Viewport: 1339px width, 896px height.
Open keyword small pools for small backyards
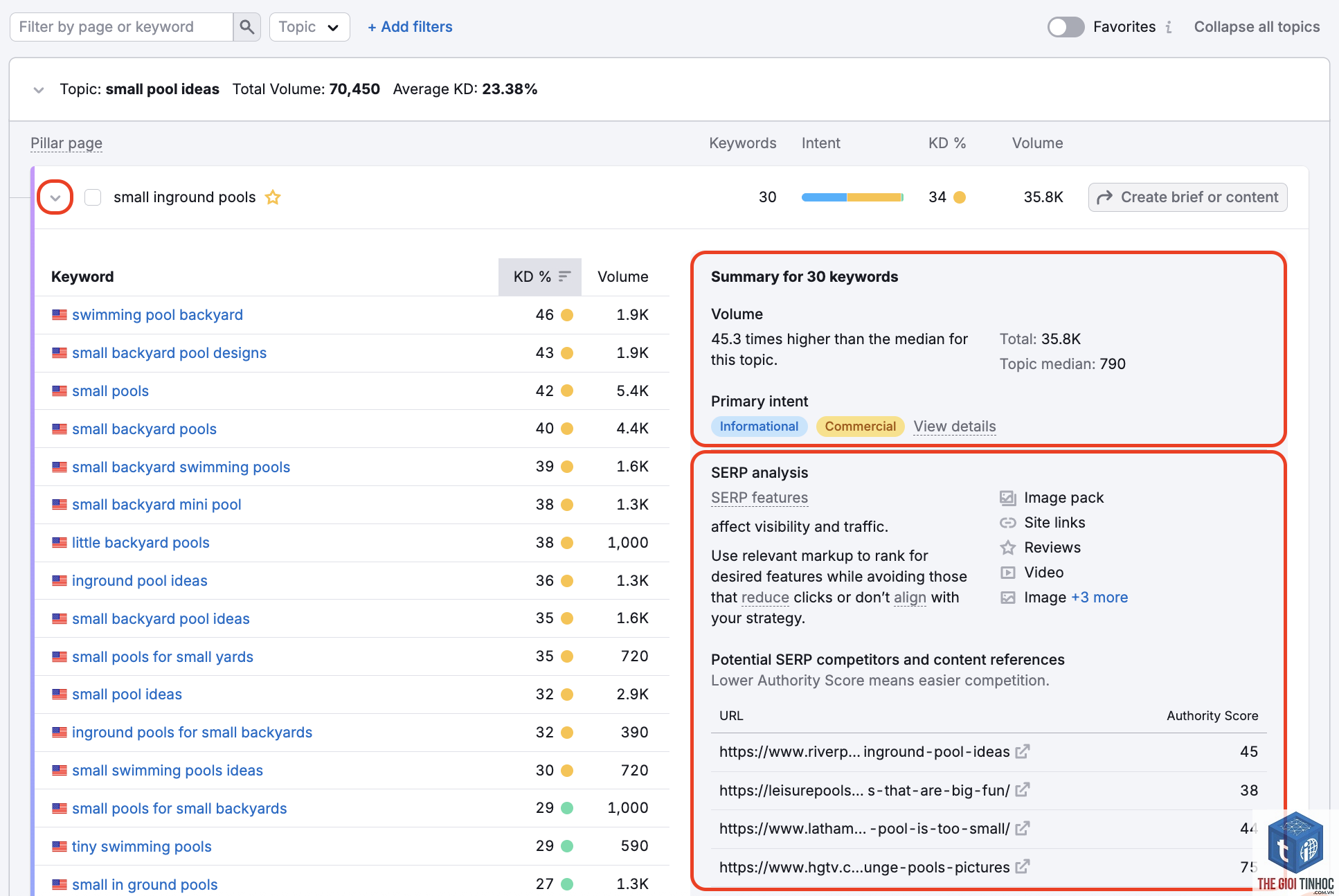(179, 809)
